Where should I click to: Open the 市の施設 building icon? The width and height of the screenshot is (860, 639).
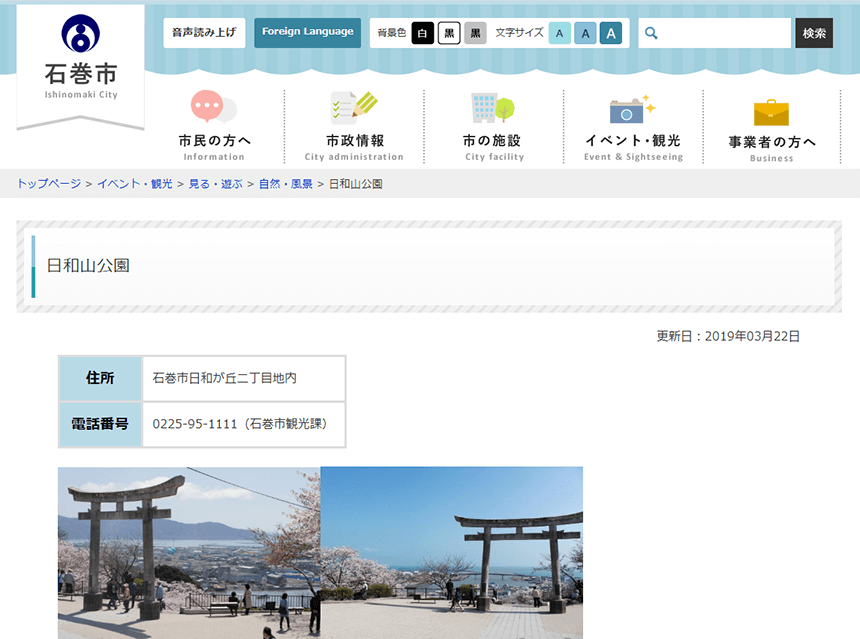pyautogui.click(x=493, y=107)
